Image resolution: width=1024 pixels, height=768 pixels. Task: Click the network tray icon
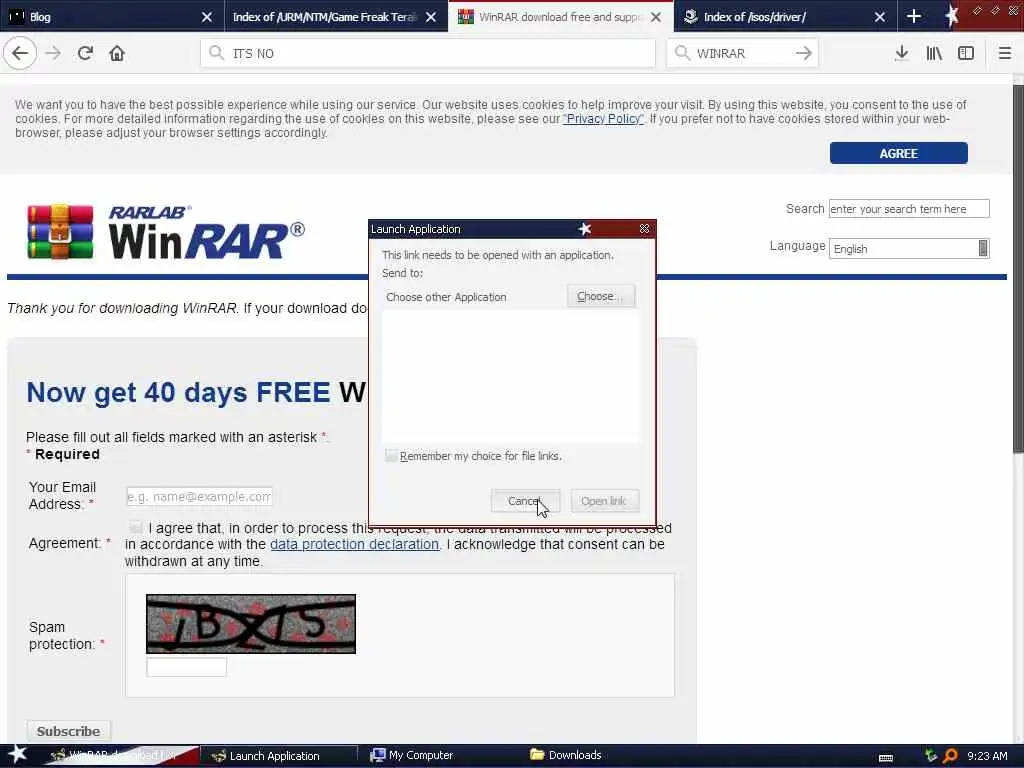[930, 756]
